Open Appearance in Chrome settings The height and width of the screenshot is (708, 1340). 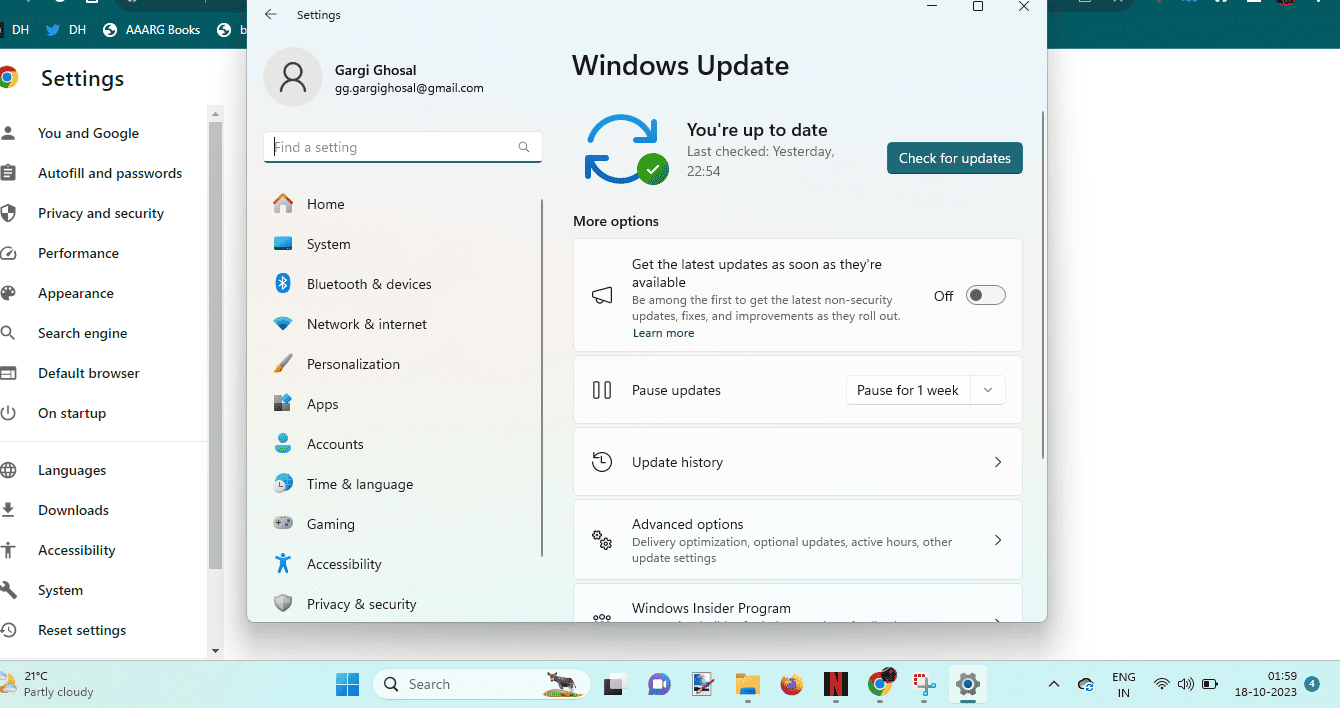pos(76,293)
